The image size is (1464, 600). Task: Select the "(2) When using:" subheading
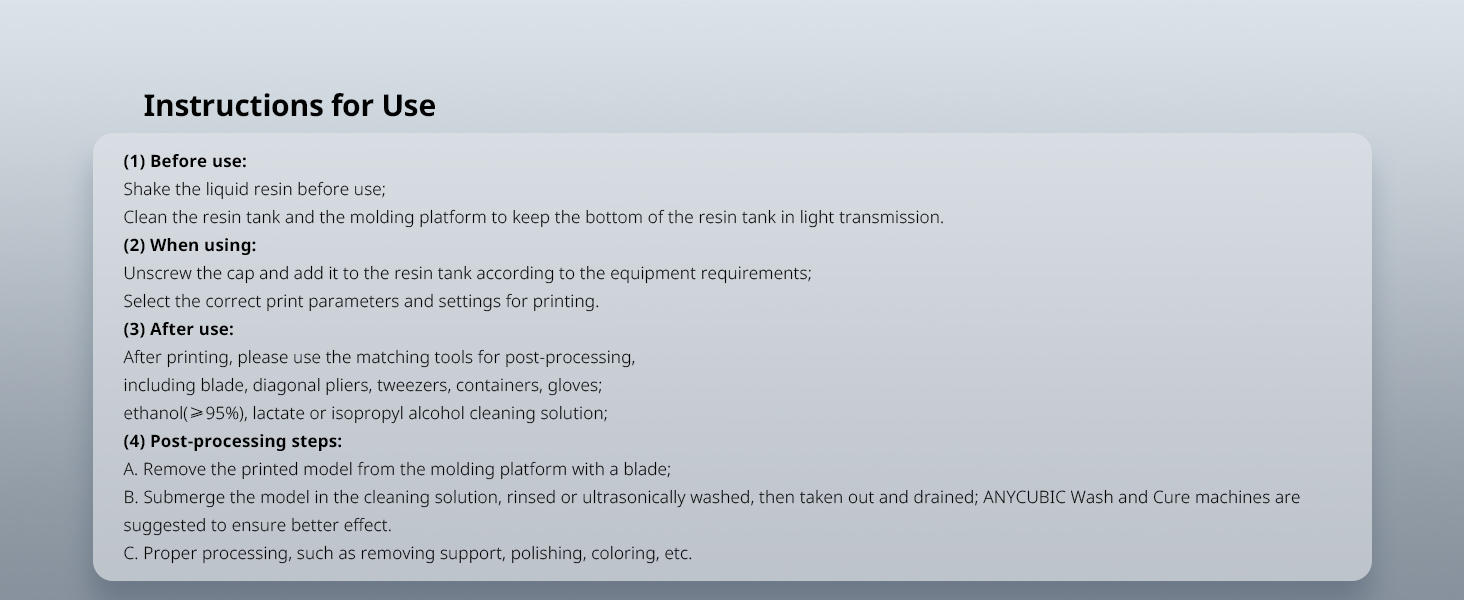click(x=190, y=245)
